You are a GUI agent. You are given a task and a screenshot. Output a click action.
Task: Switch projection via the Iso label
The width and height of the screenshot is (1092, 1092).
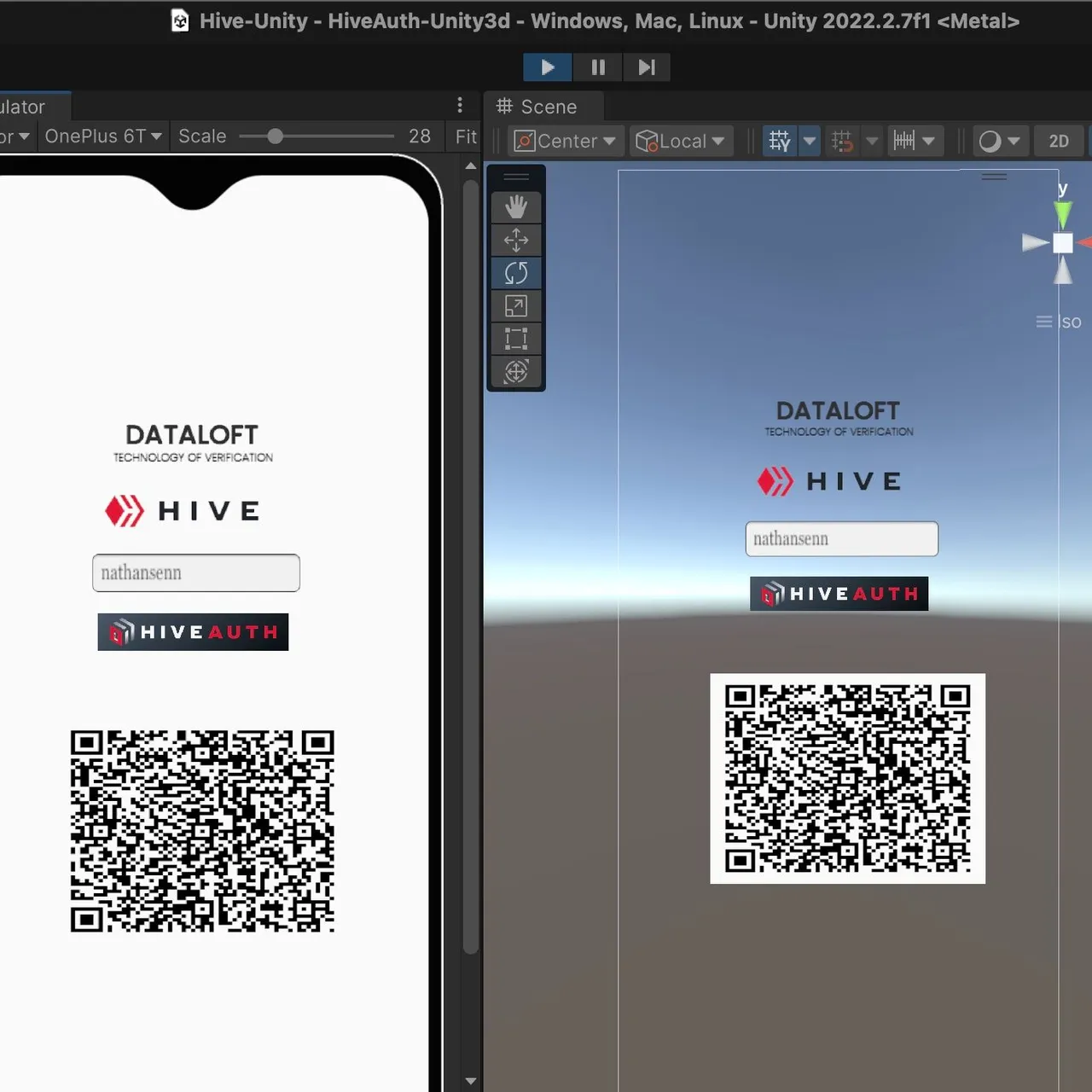(x=1068, y=322)
